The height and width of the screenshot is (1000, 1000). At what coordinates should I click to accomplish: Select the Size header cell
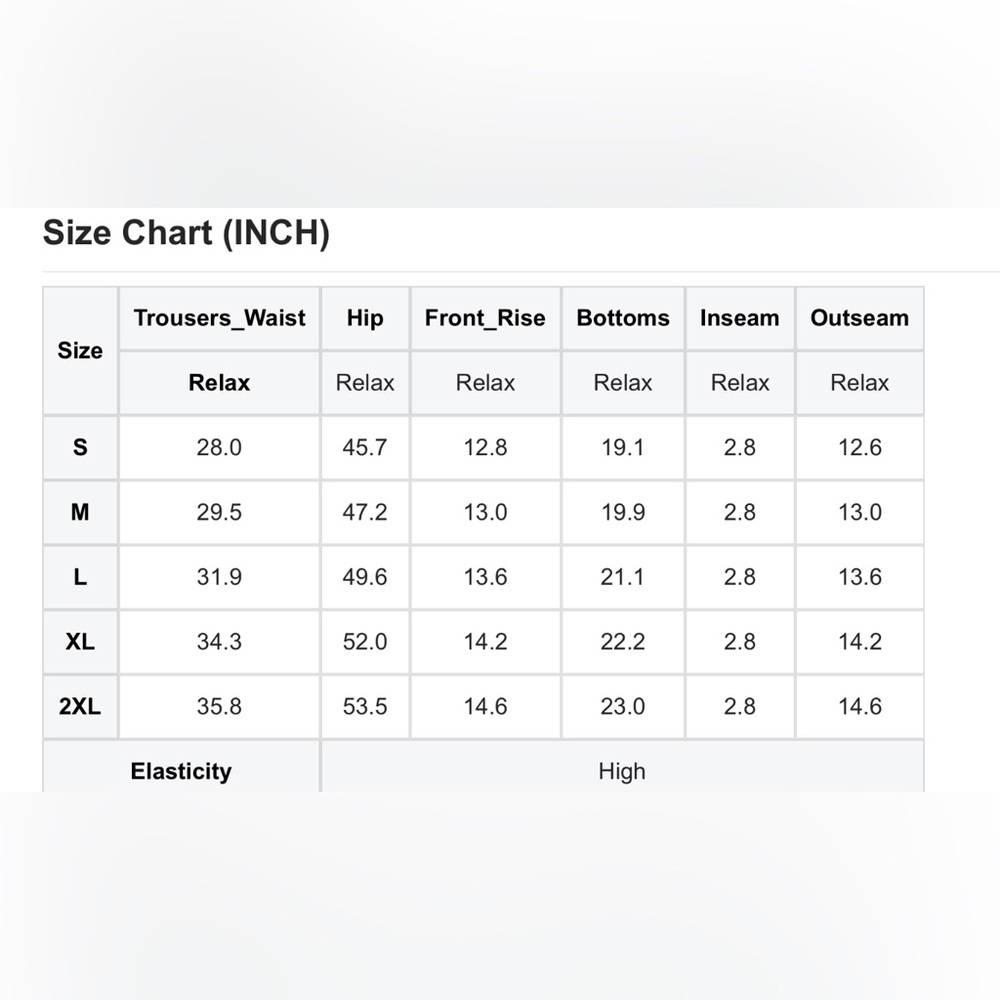point(80,351)
